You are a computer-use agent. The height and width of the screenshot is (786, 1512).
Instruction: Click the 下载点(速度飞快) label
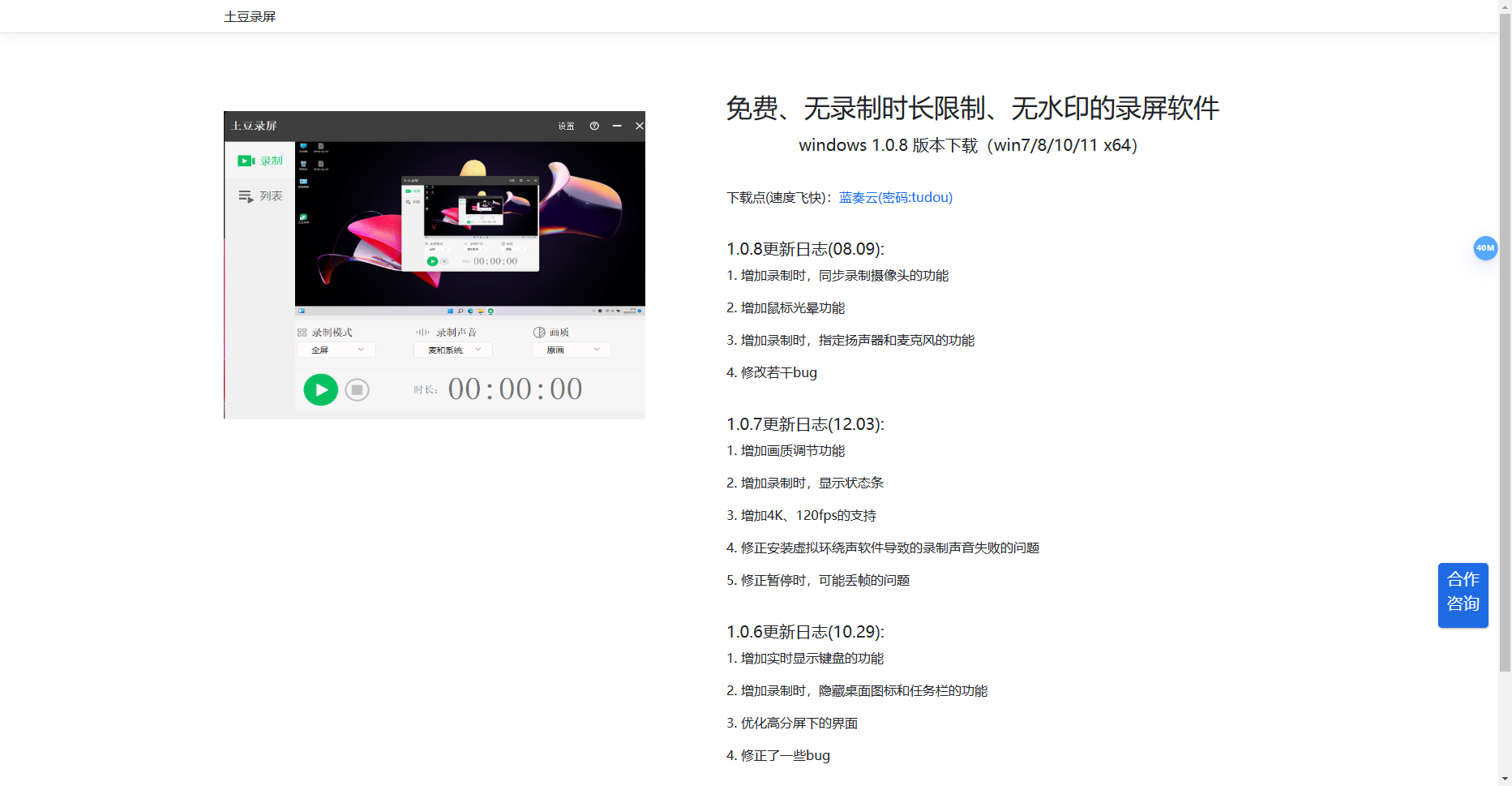click(779, 197)
